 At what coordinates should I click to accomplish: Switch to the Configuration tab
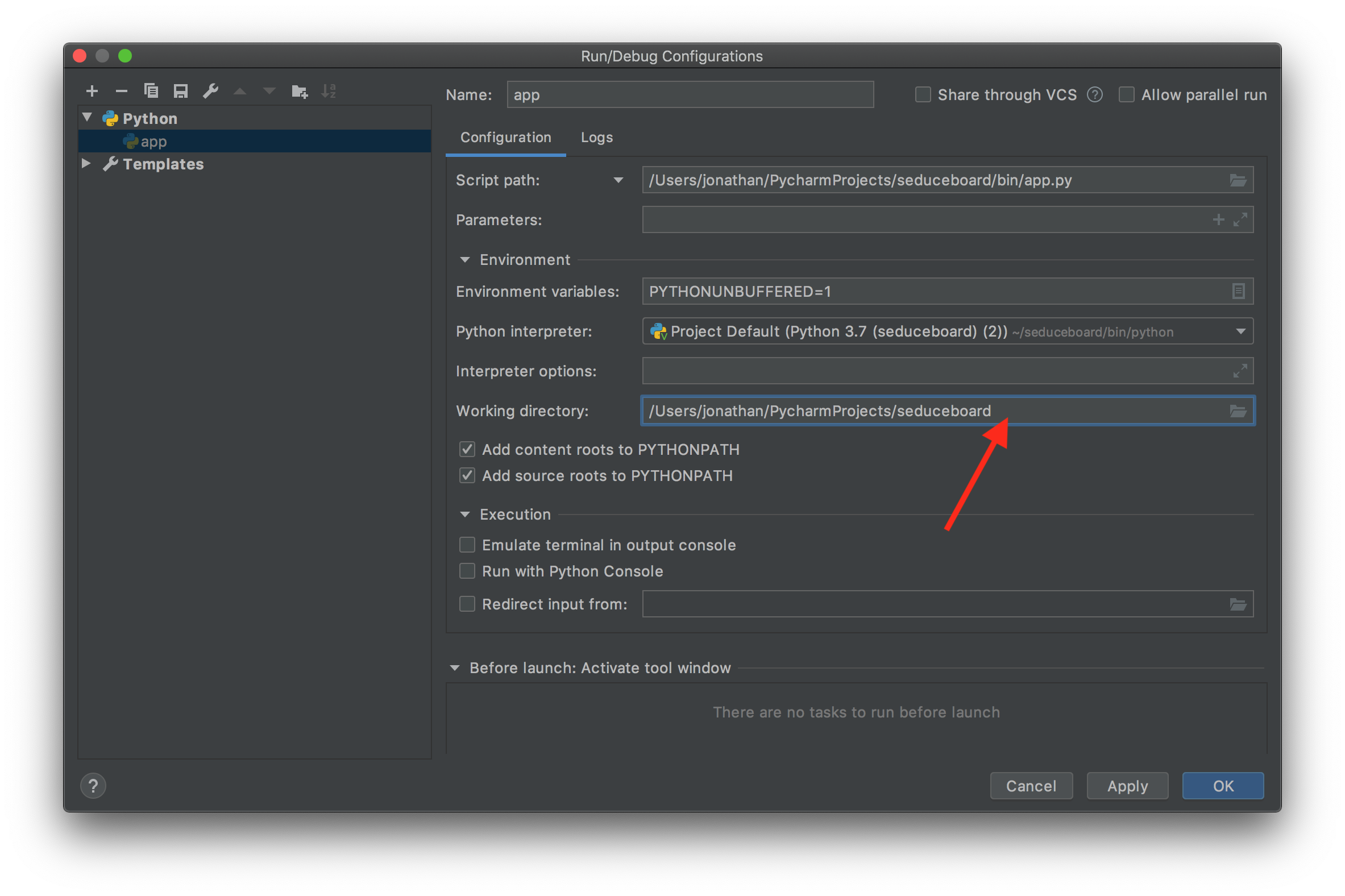coord(506,138)
